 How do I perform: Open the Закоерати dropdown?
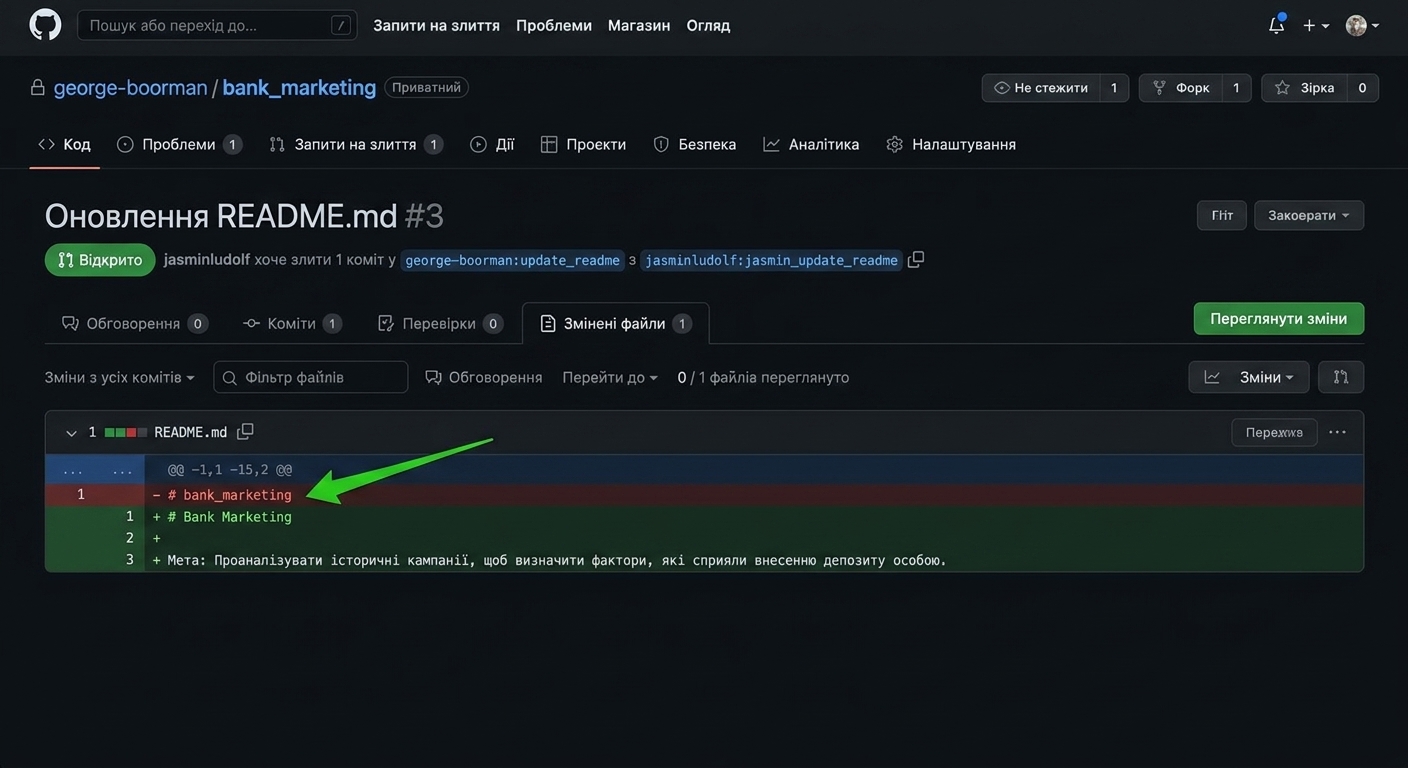point(1309,215)
